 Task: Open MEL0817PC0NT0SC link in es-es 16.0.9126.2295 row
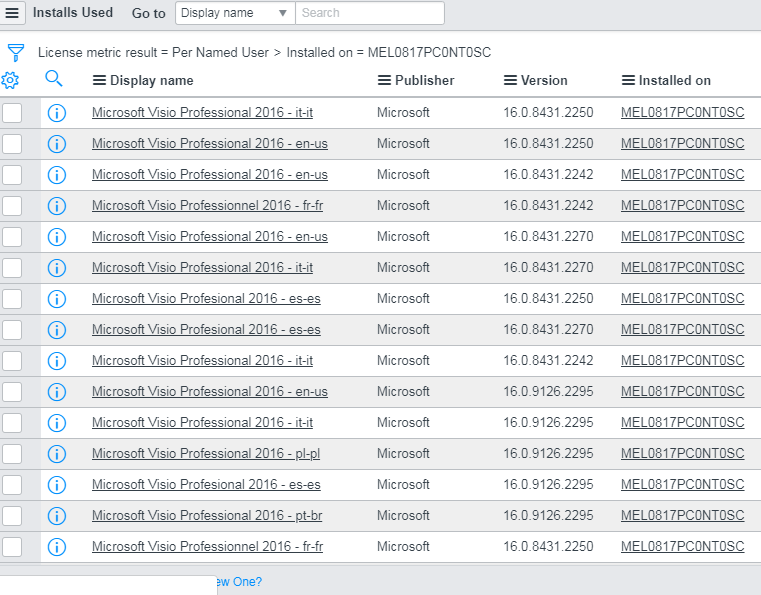click(x=682, y=484)
